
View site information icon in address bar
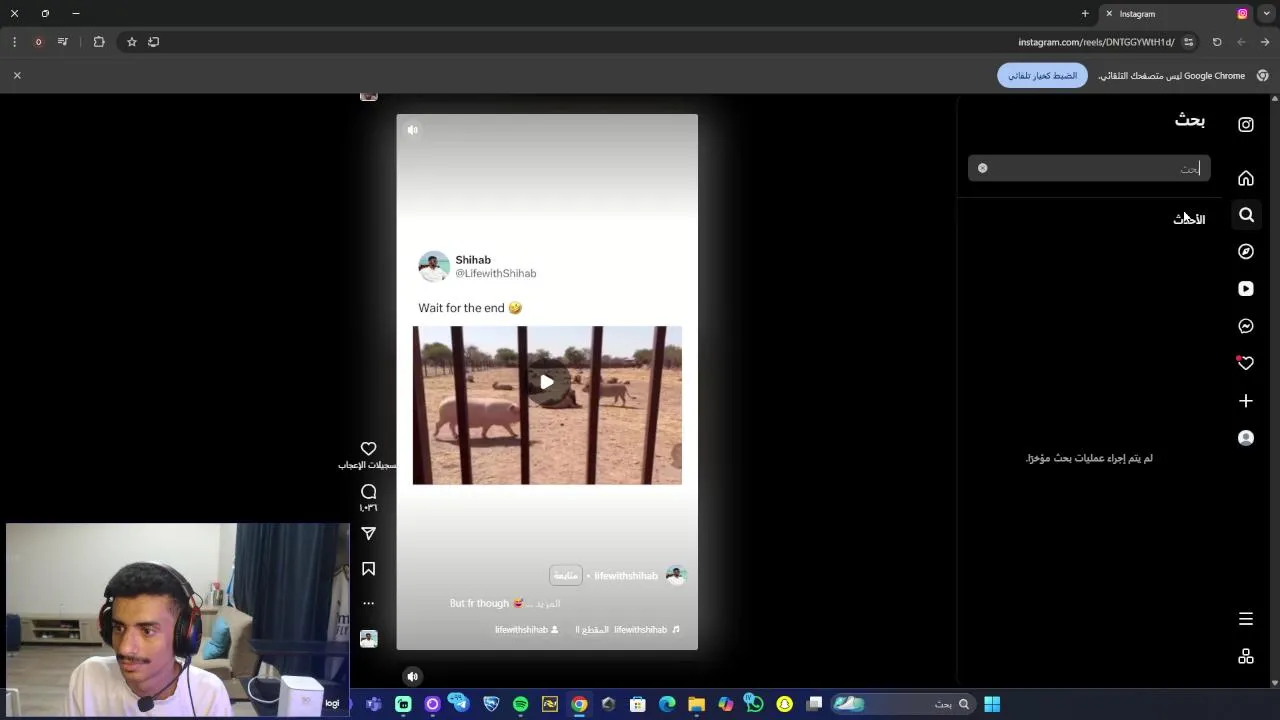(1188, 42)
